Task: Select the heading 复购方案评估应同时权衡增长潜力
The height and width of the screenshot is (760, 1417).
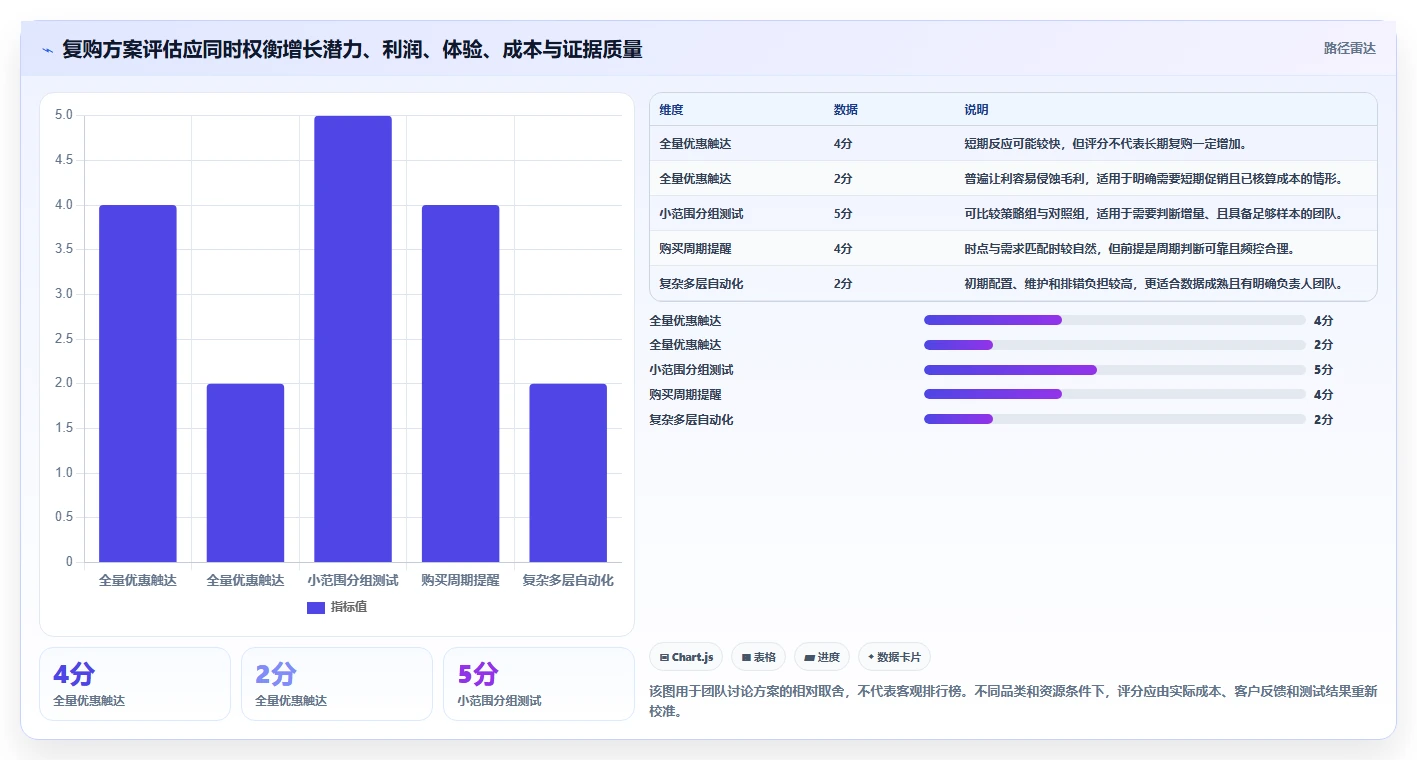Action: (352, 49)
